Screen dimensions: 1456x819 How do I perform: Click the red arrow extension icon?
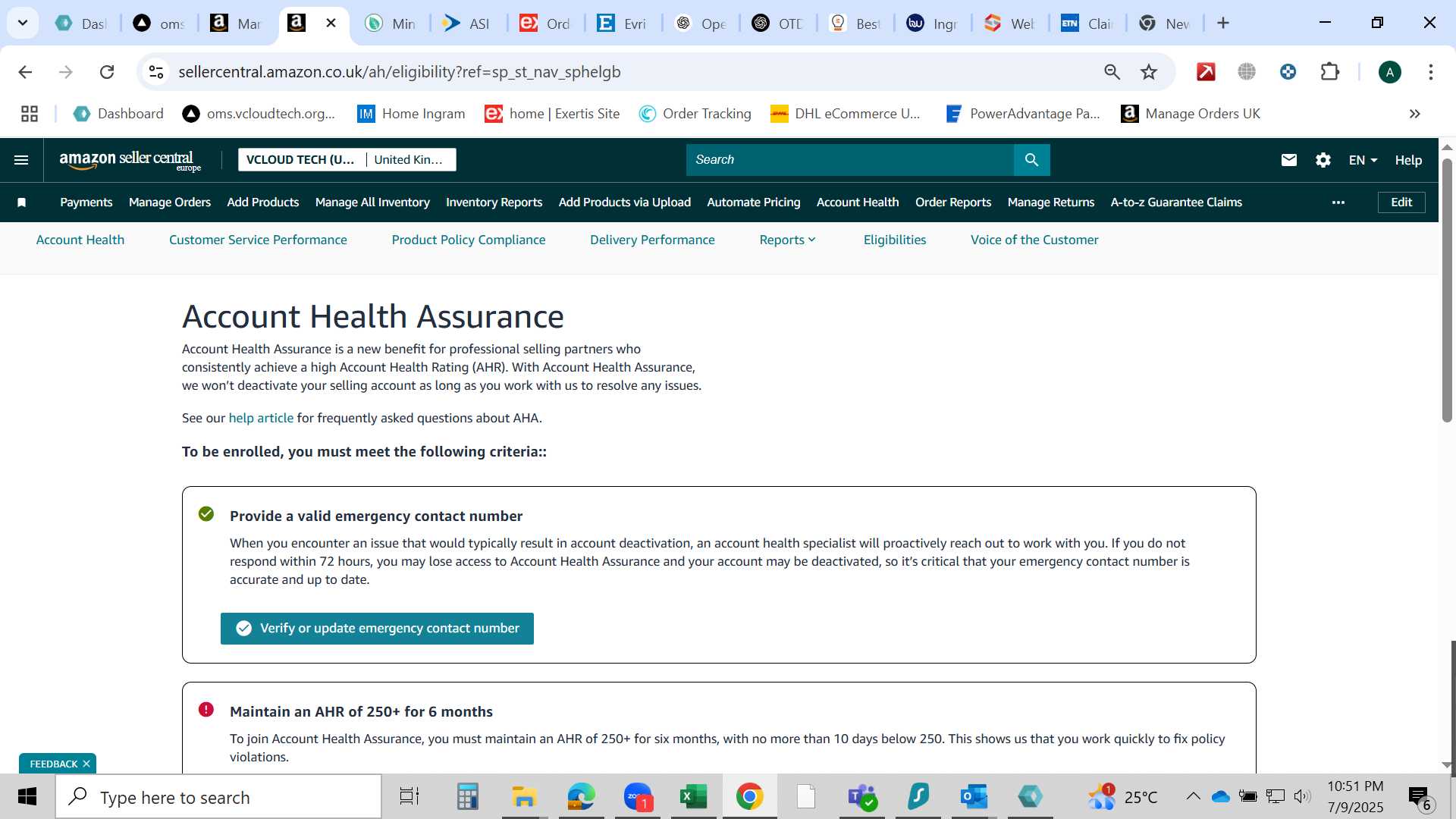pos(1206,72)
